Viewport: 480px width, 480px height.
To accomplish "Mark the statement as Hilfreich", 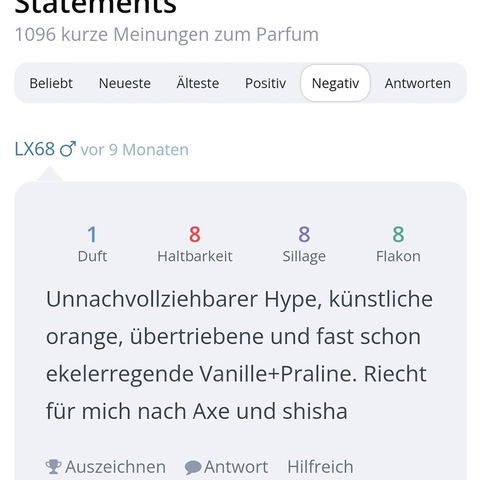I will (320, 467).
